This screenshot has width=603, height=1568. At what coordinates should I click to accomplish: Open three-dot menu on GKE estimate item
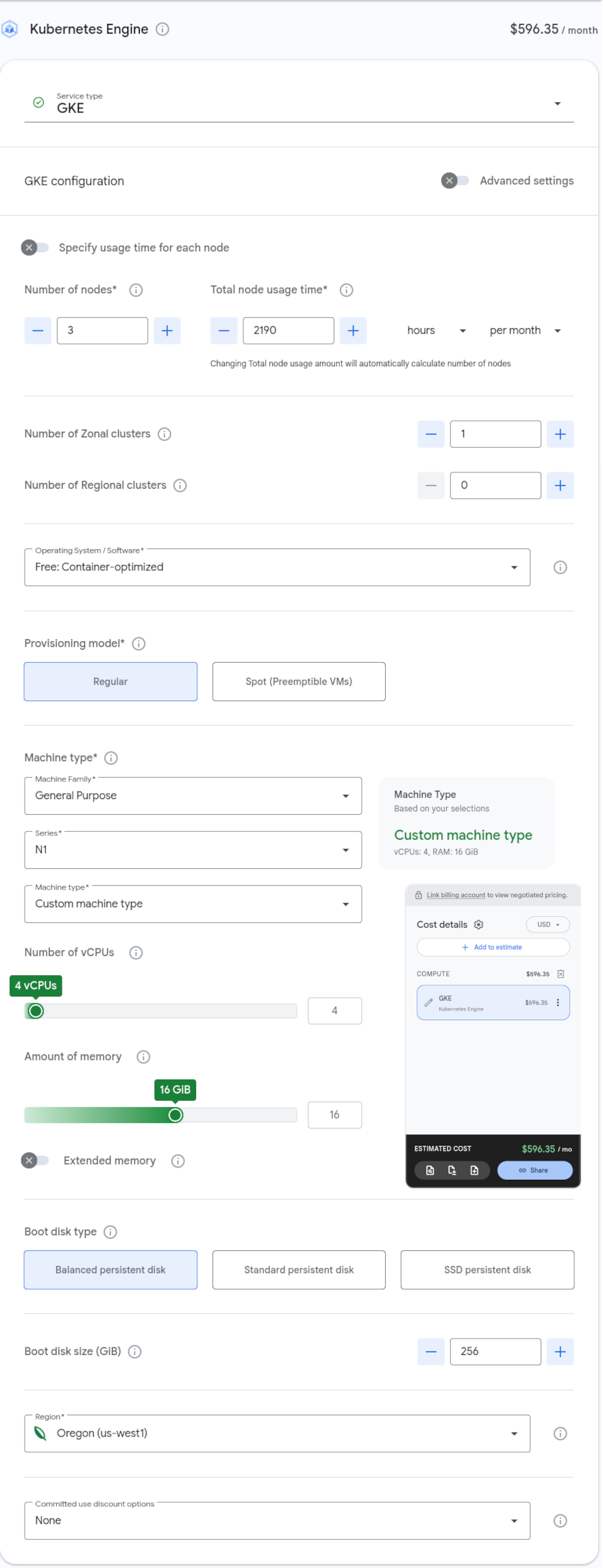[x=558, y=1003]
